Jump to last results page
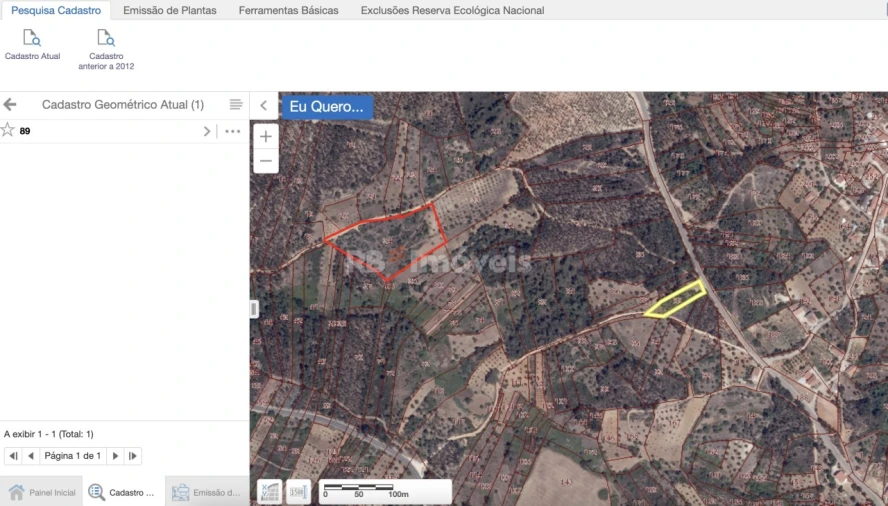This screenshot has width=888, height=506. [x=133, y=456]
